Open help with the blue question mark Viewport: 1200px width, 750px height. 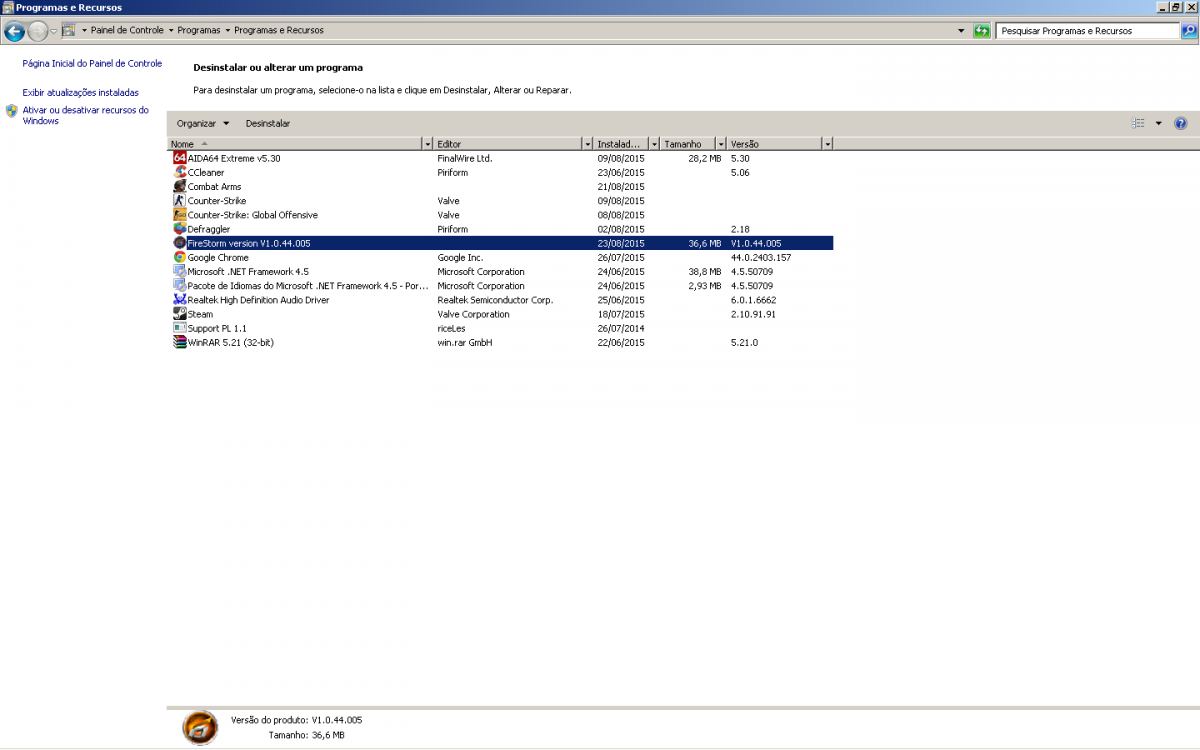click(x=1180, y=123)
